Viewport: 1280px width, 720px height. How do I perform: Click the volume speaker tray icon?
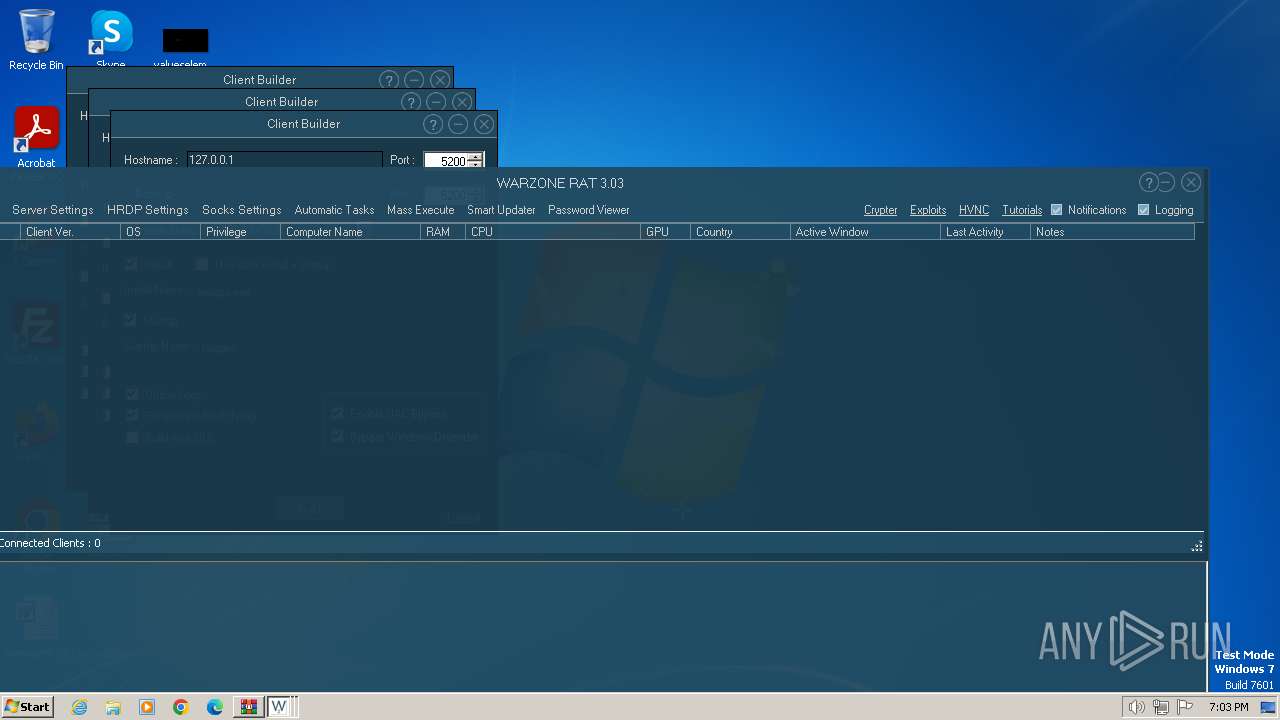[1136, 707]
